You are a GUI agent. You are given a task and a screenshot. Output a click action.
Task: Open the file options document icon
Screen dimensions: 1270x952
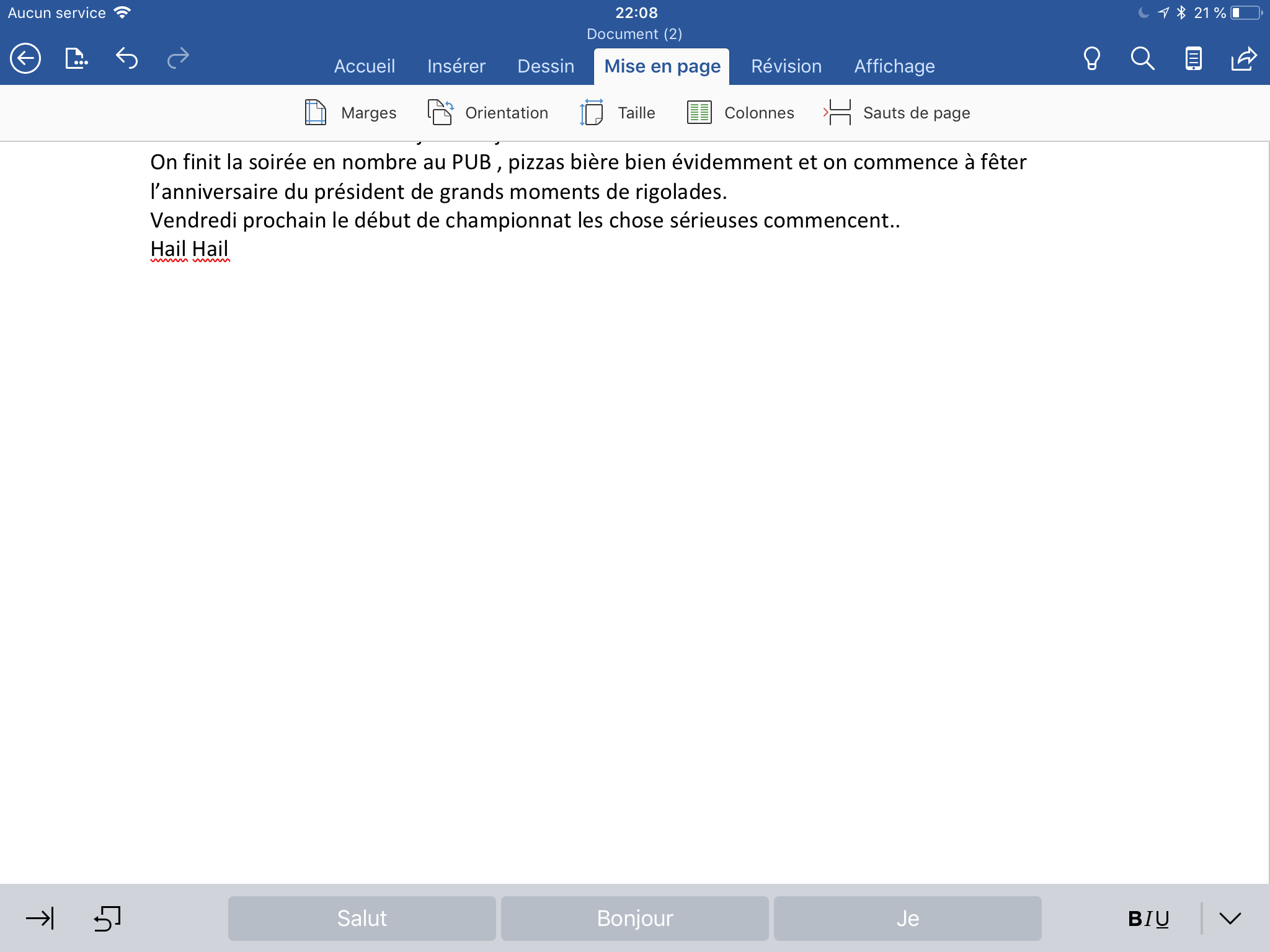pos(76,59)
